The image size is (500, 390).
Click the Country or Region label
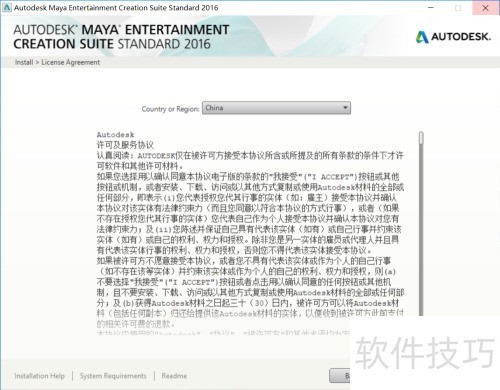pyautogui.click(x=170, y=109)
